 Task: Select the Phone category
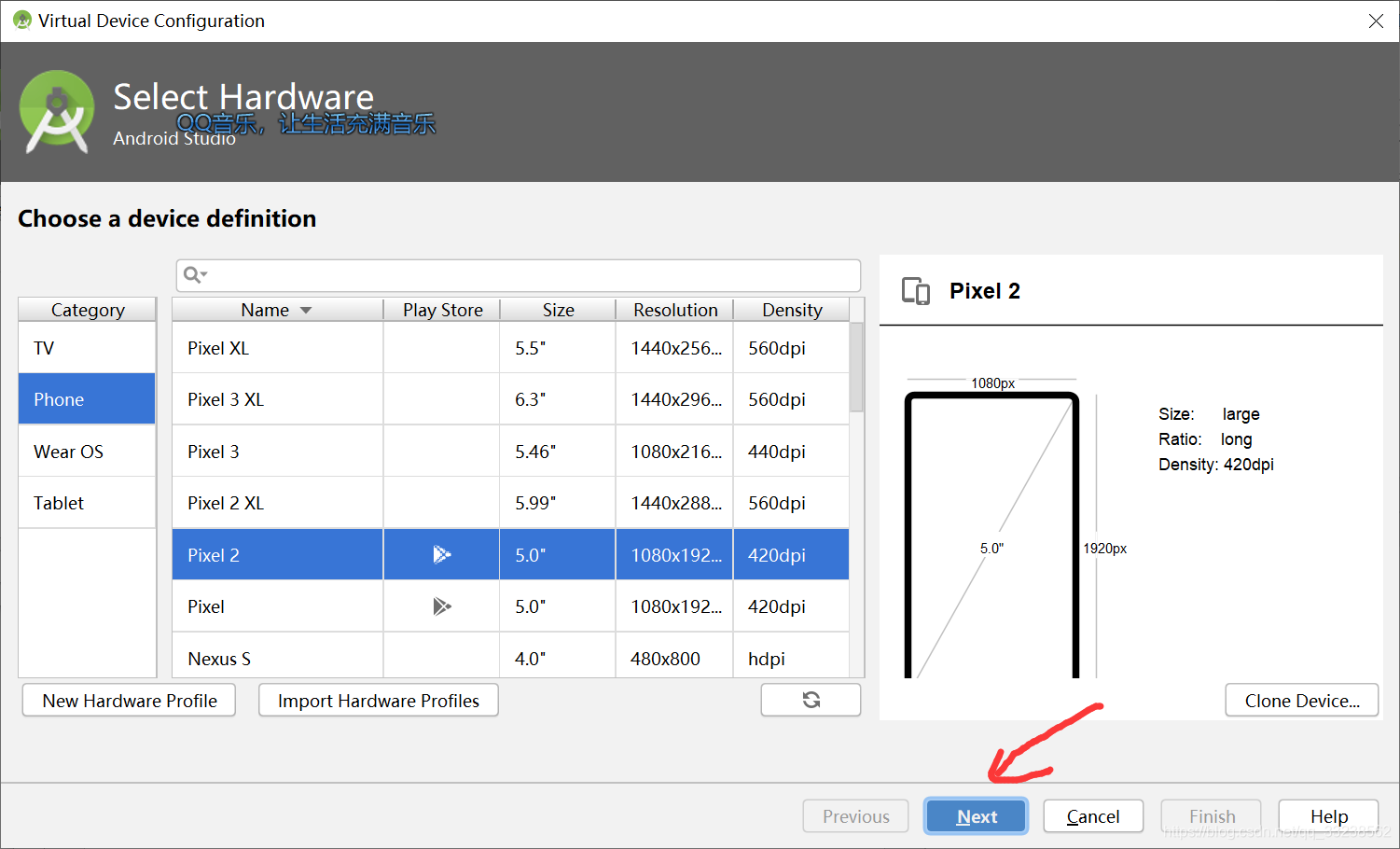click(x=87, y=399)
